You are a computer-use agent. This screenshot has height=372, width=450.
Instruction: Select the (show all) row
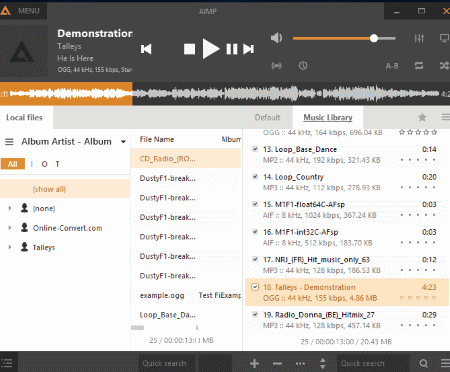click(65, 189)
